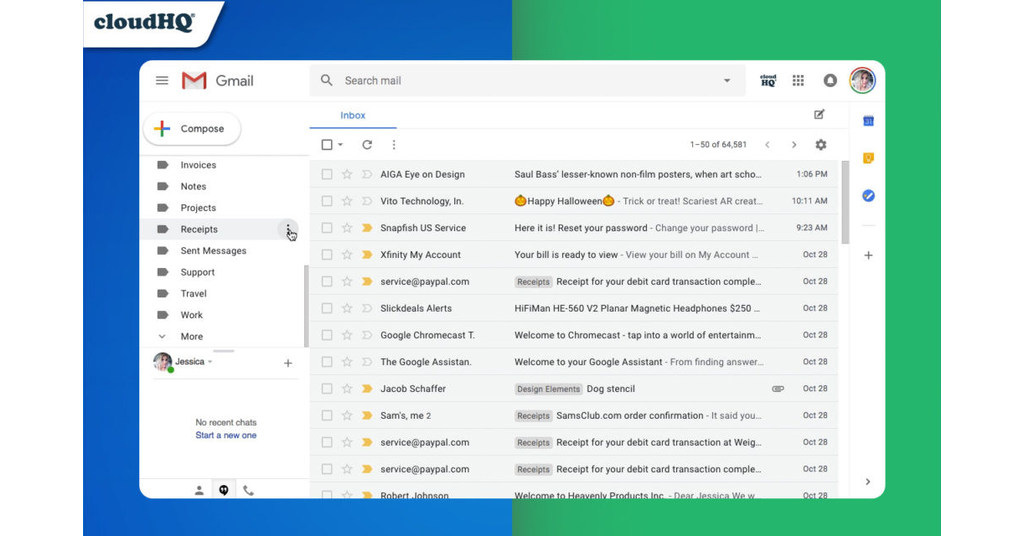Start a new chat plus icon next to Jessica
The height and width of the screenshot is (536, 1024).
pos(288,363)
